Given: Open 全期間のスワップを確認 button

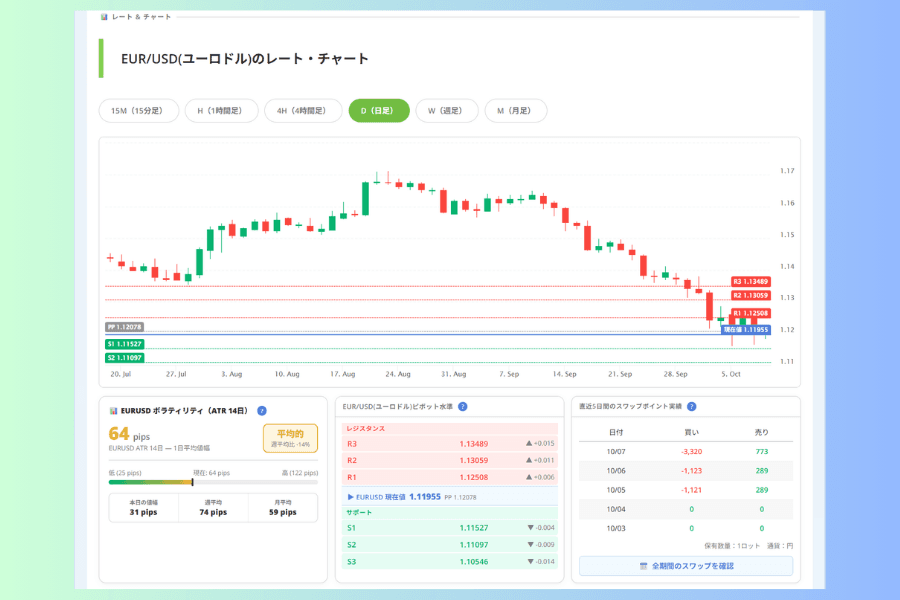Looking at the screenshot, I should coord(686,566).
